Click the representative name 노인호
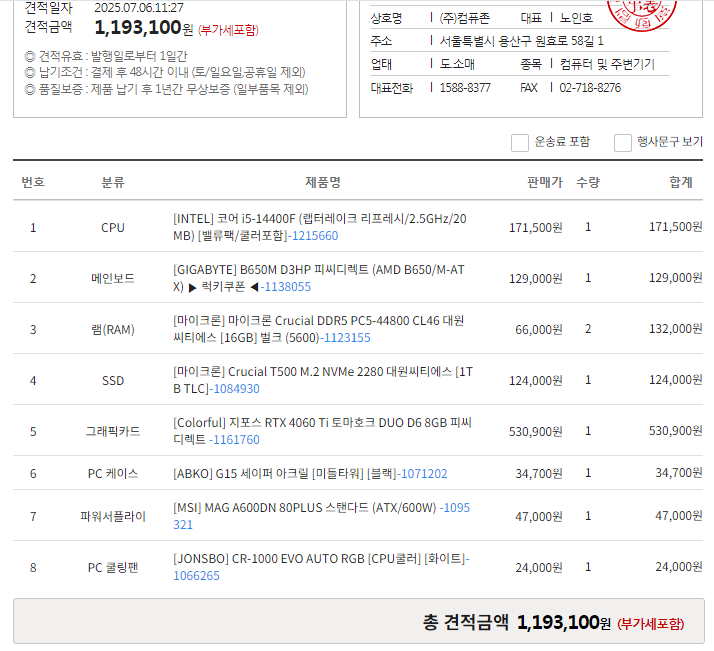The image size is (714, 651). tap(576, 18)
